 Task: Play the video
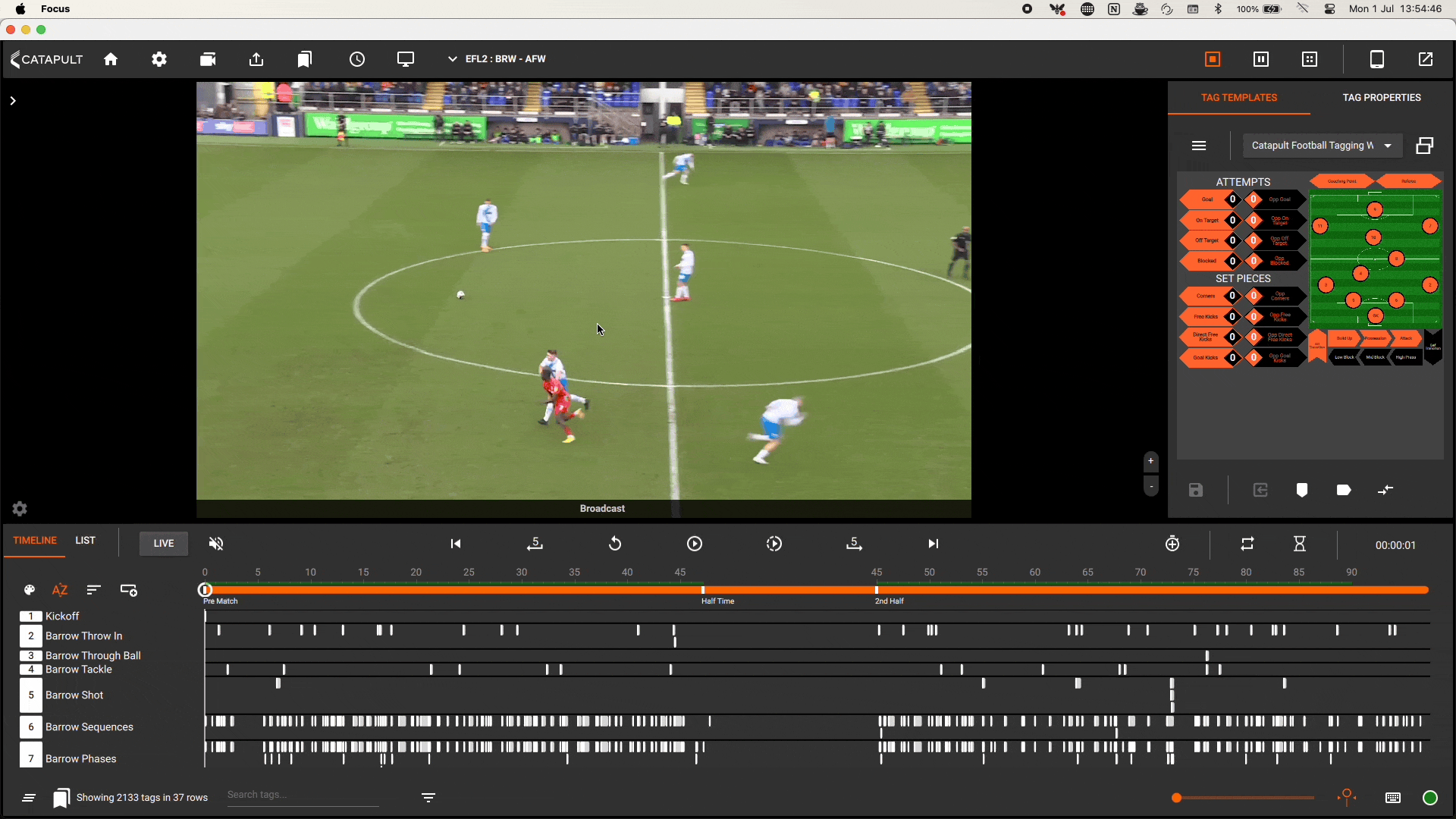(x=695, y=544)
